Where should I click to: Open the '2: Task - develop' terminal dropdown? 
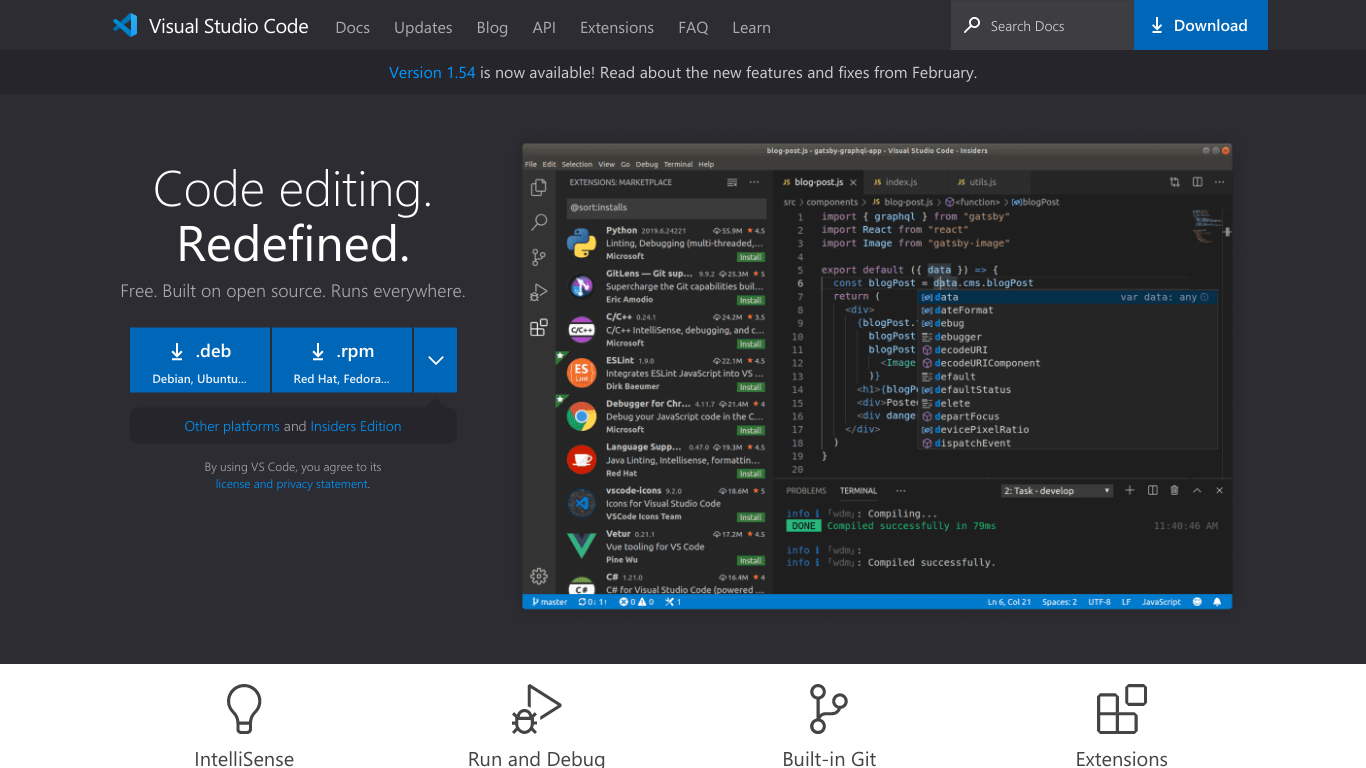tap(1058, 491)
